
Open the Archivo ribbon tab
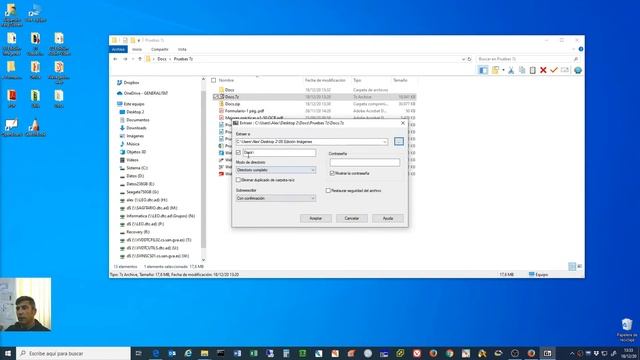[x=118, y=49]
